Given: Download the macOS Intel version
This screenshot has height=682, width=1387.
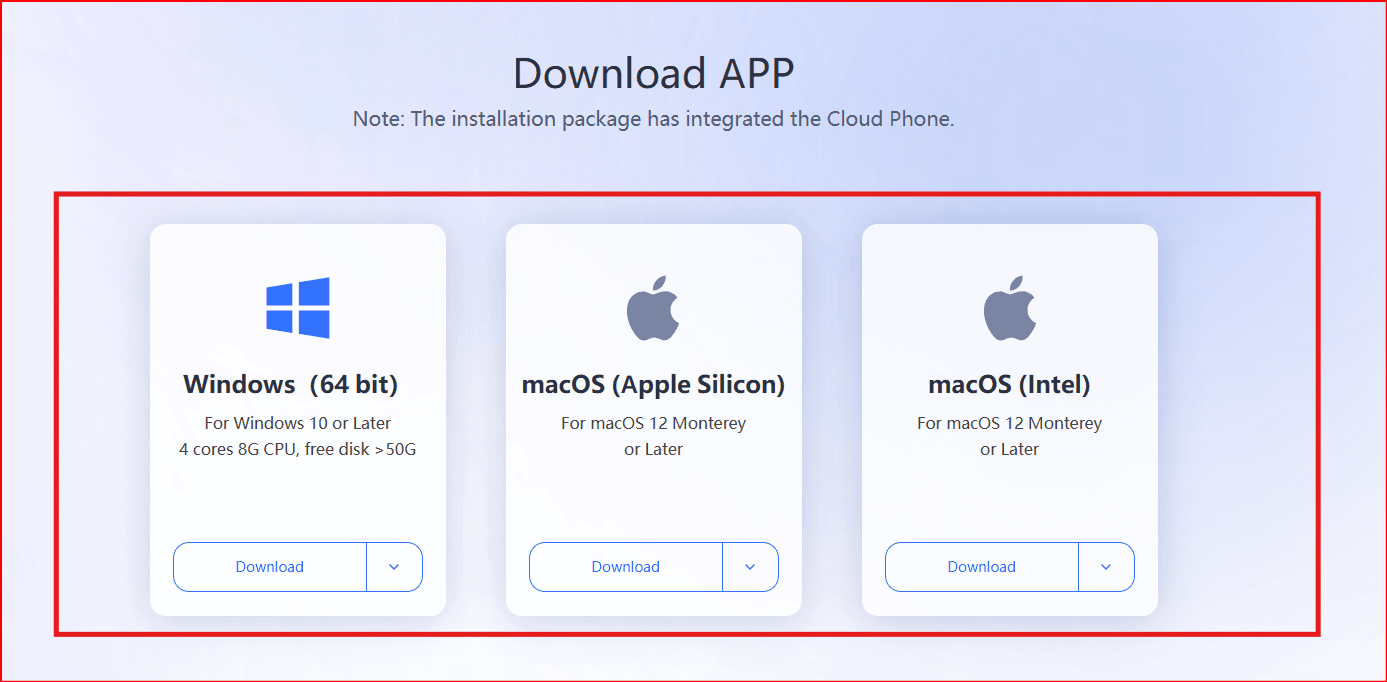Looking at the screenshot, I should click(x=982, y=567).
